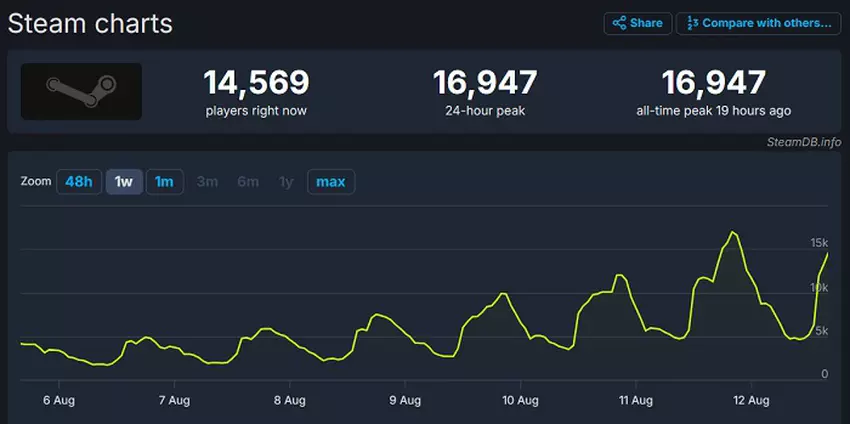Click the Steam charts heading
This screenshot has height=424, width=850.
pyautogui.click(x=90, y=23)
